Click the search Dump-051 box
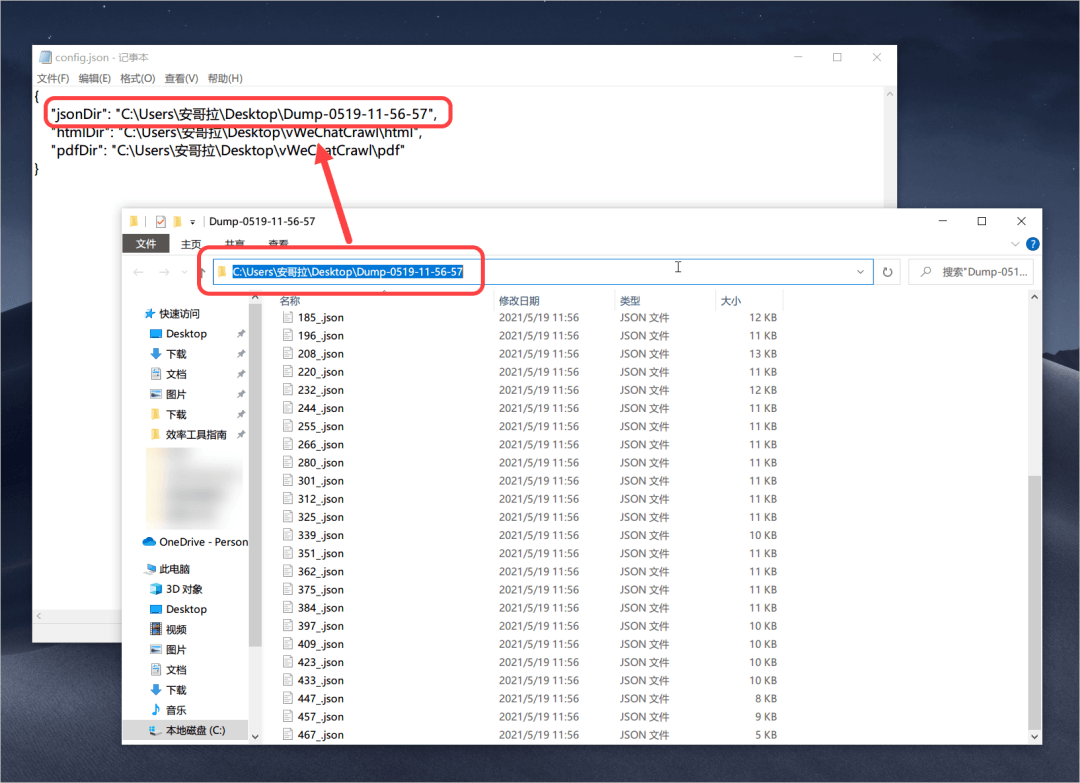The height and width of the screenshot is (783, 1080). point(971,272)
